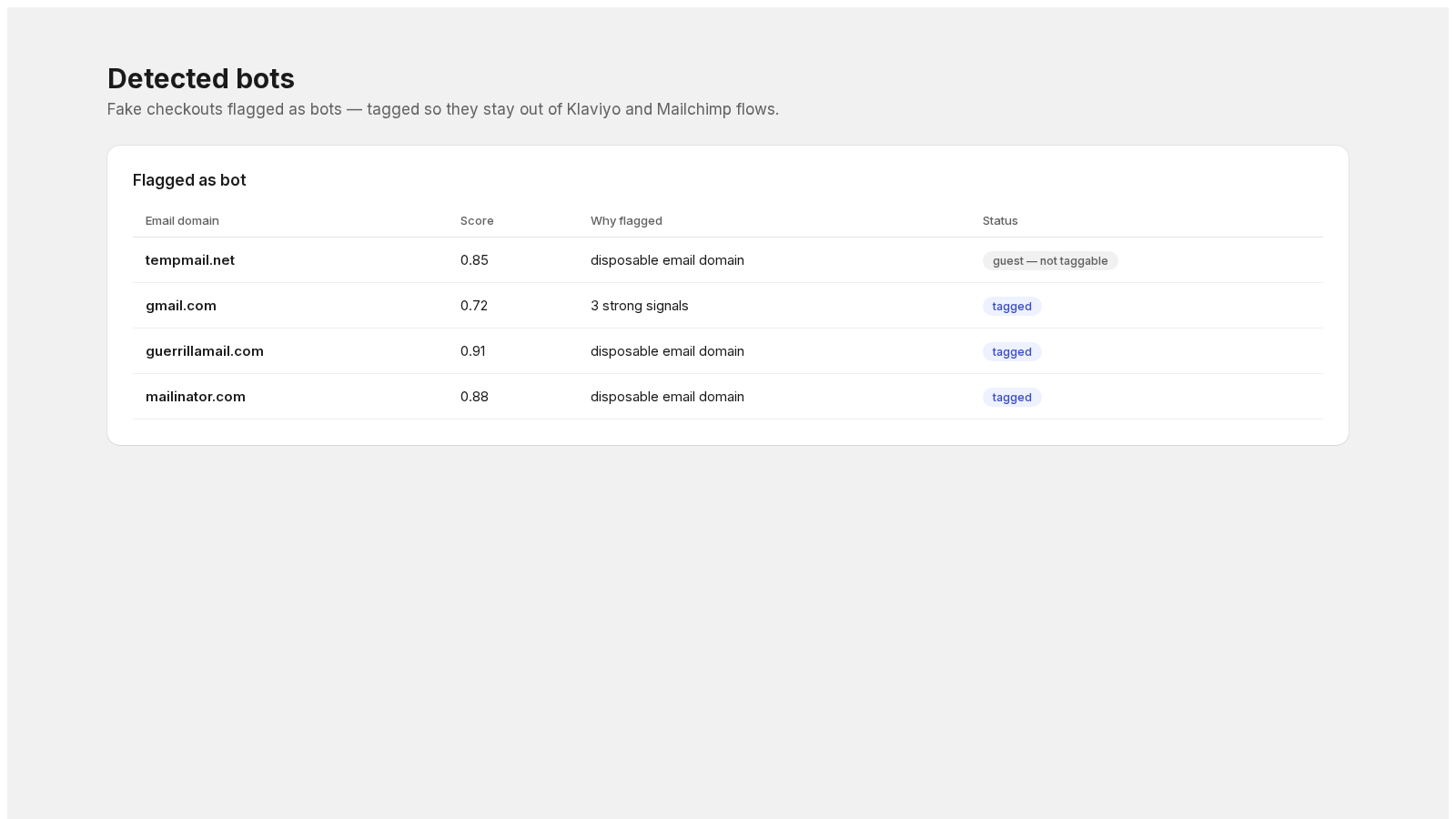Click the 'tagged' badge in guerrillamail.com row
The width and height of the screenshot is (1456, 819).
tap(1012, 352)
